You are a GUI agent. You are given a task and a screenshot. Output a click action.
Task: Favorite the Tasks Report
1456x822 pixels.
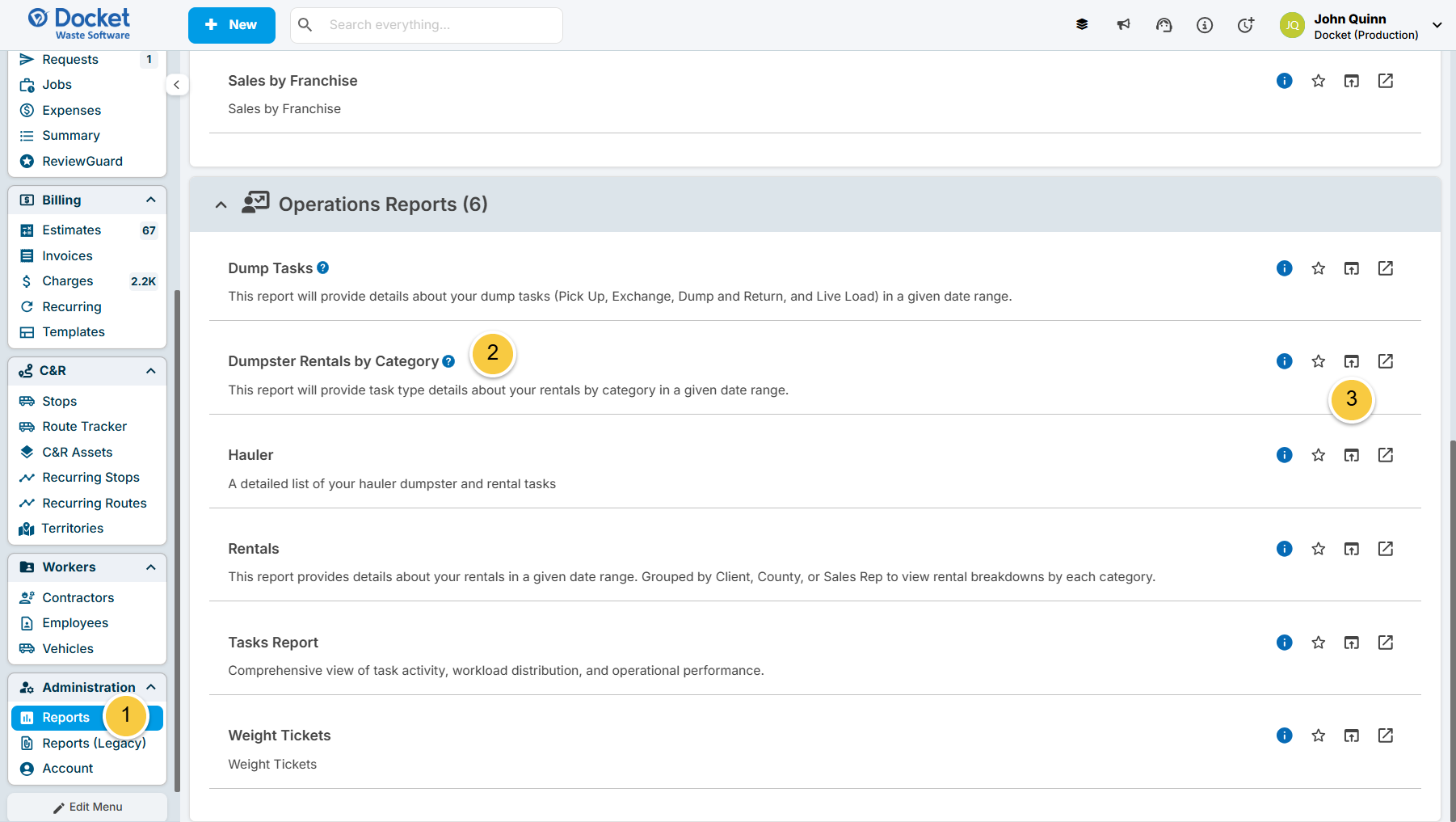point(1319,643)
